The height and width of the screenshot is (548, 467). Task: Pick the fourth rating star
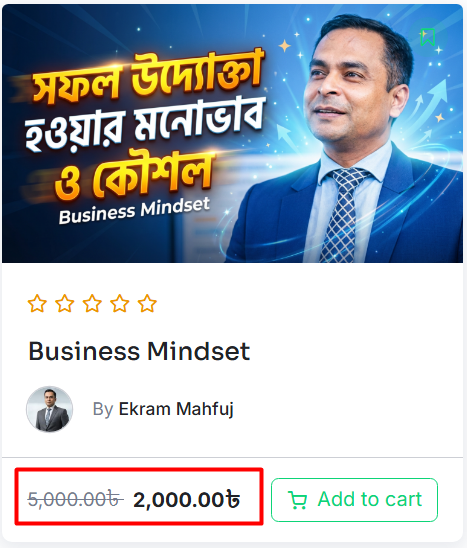click(120, 303)
